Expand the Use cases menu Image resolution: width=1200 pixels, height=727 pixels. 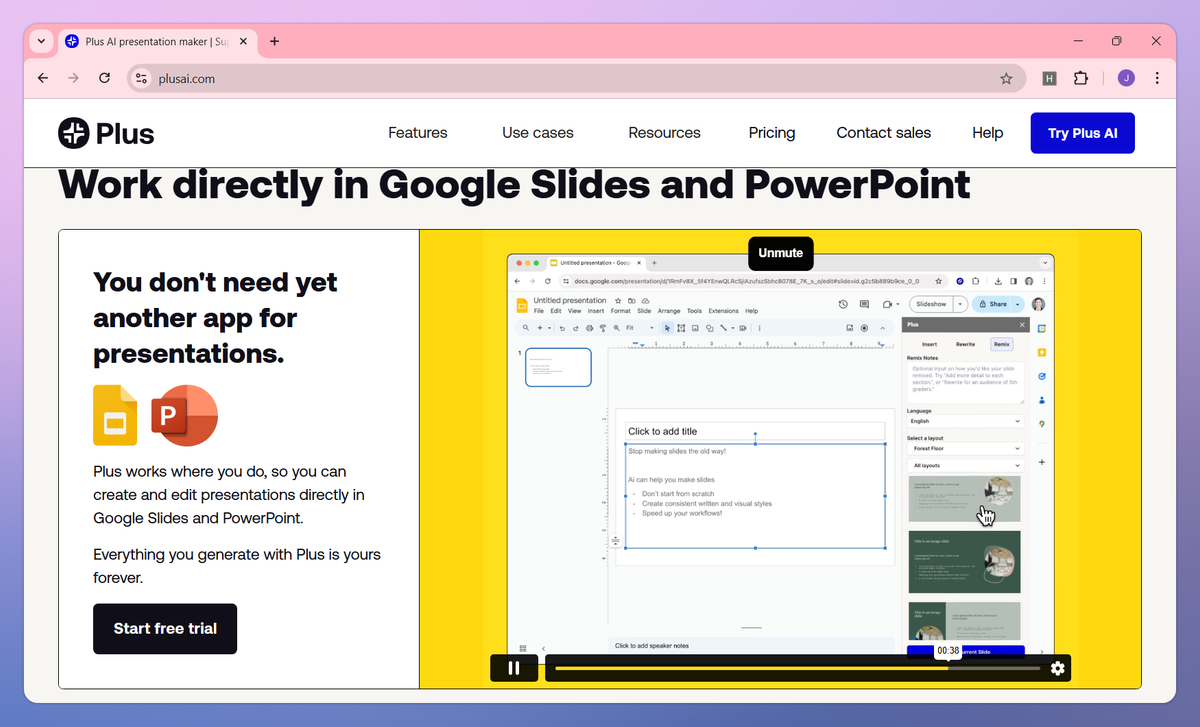point(538,133)
